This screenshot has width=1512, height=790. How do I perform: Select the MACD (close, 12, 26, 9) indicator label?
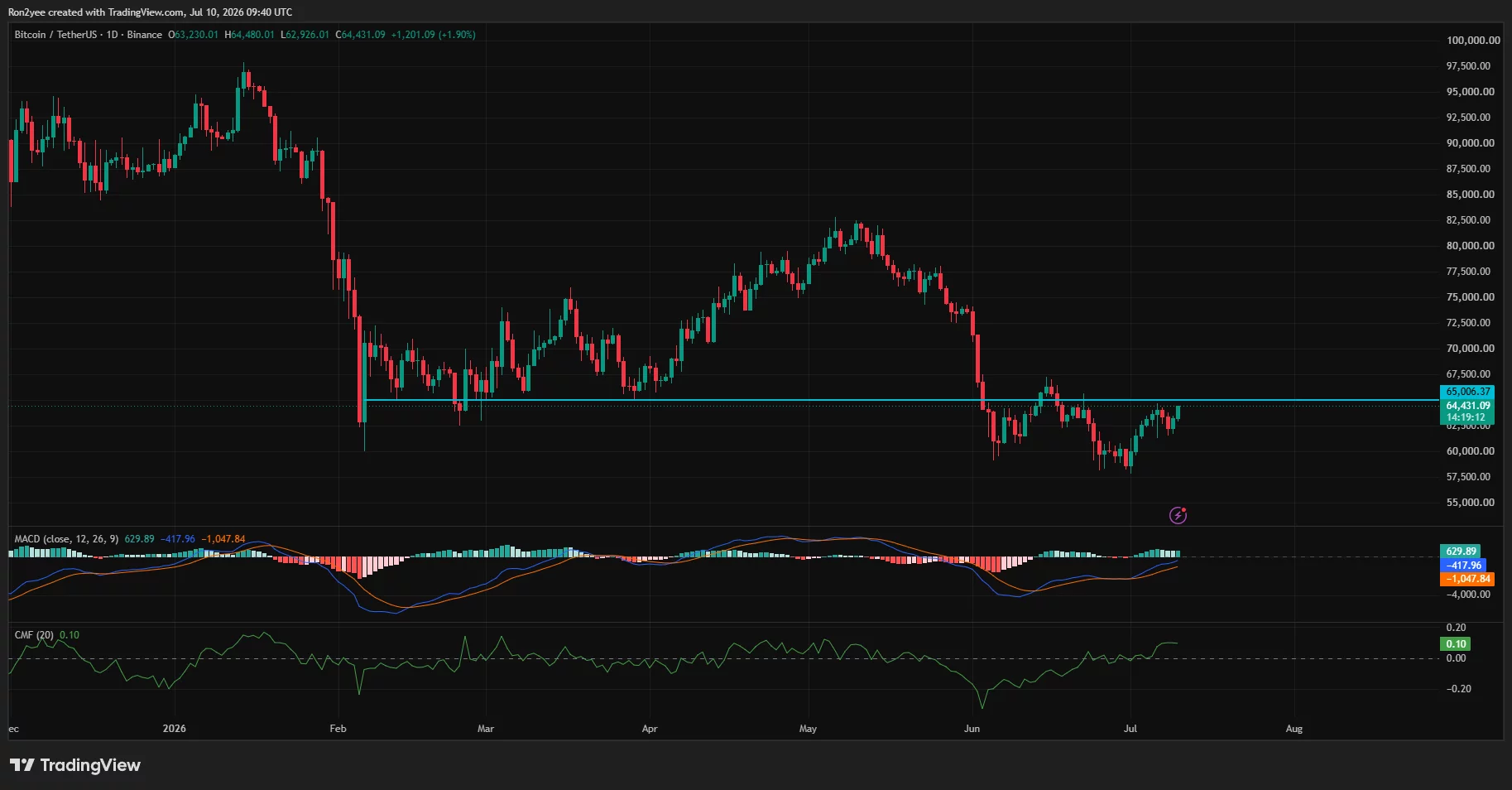coord(66,539)
